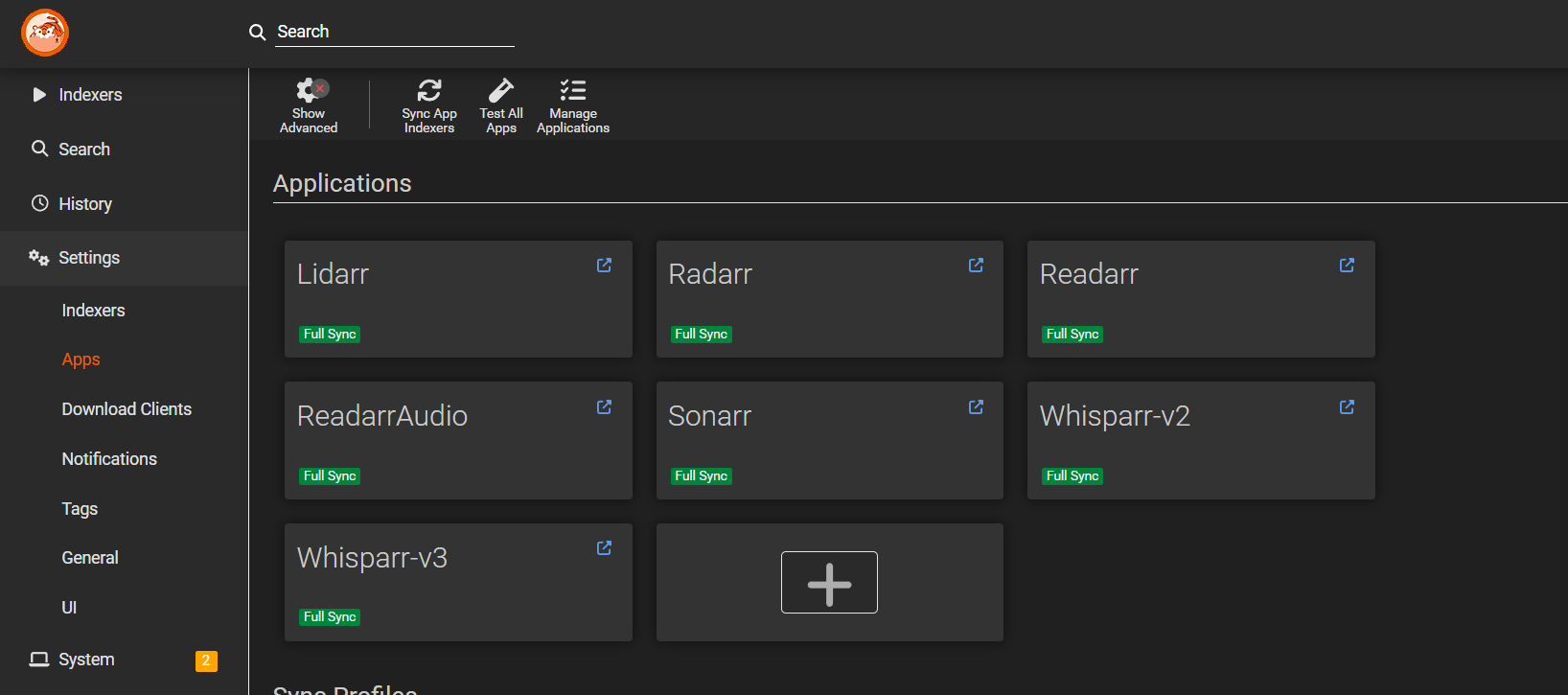The height and width of the screenshot is (695, 1568).
Task: Open Radarr external link icon
Action: point(976,266)
